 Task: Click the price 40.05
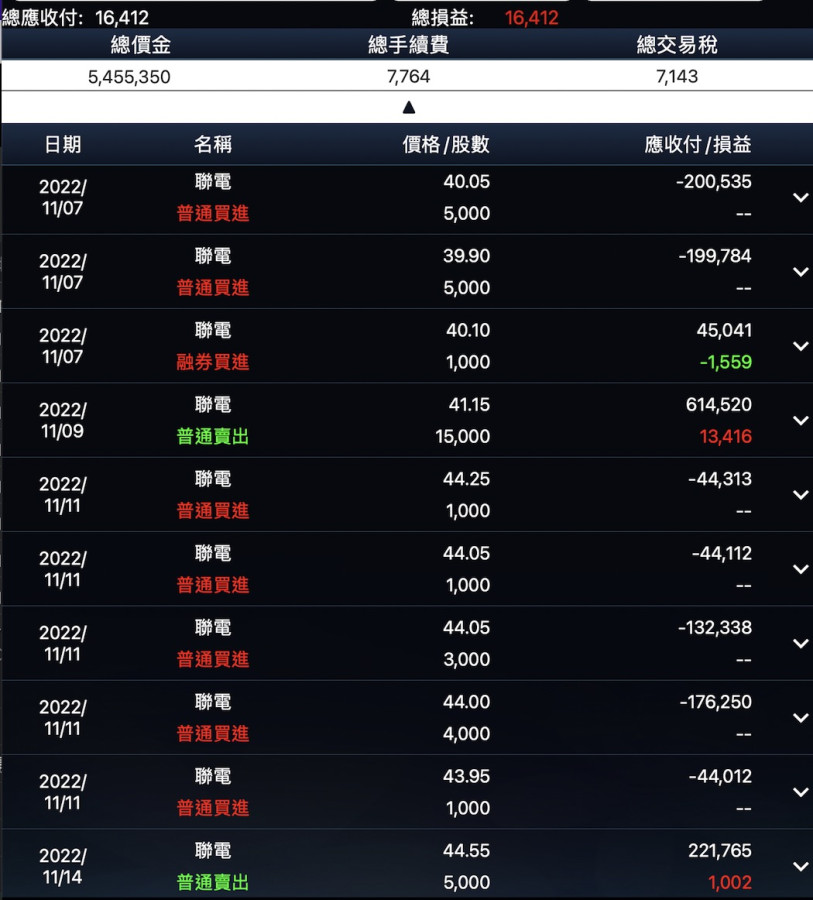tap(466, 181)
